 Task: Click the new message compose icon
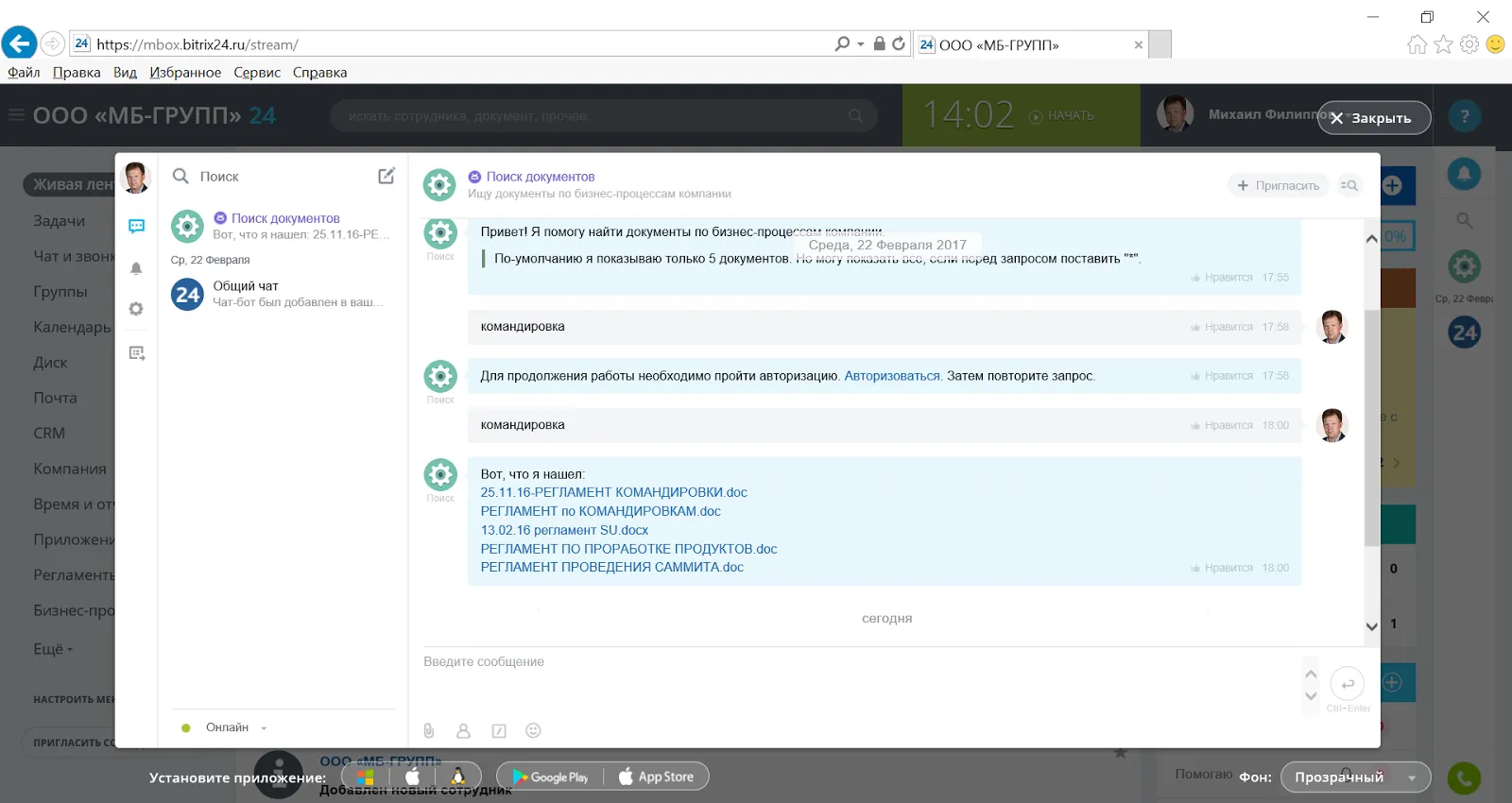click(x=387, y=176)
